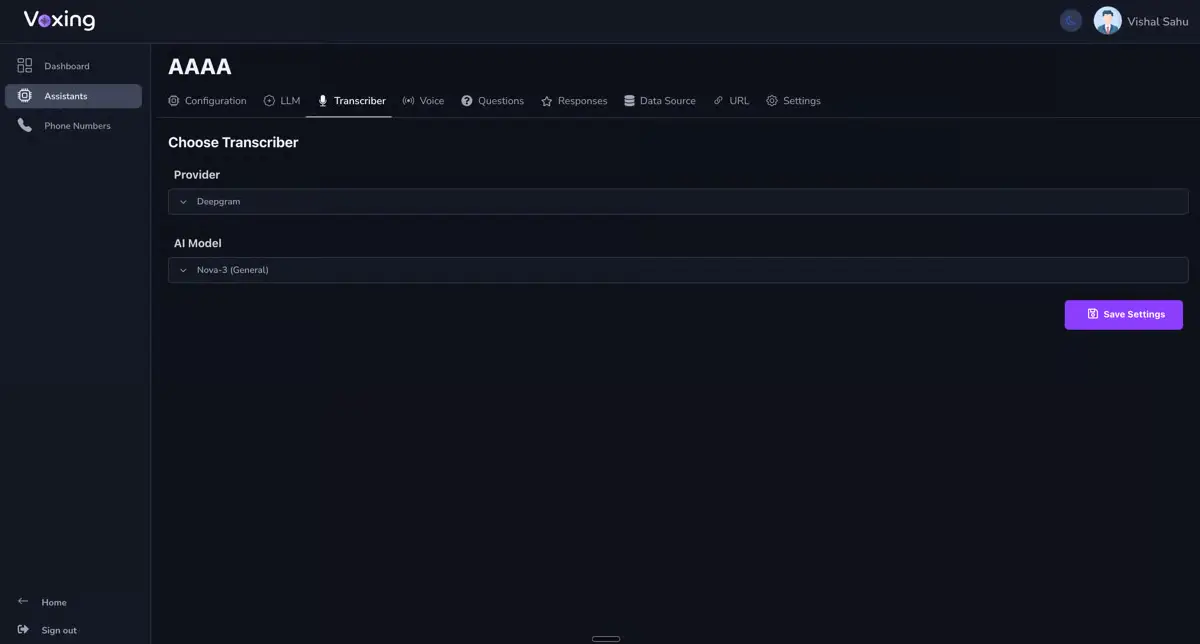Viewport: 1200px width, 644px height.
Task: Open the Provider dropdown showing Deepgram
Action: (x=679, y=201)
